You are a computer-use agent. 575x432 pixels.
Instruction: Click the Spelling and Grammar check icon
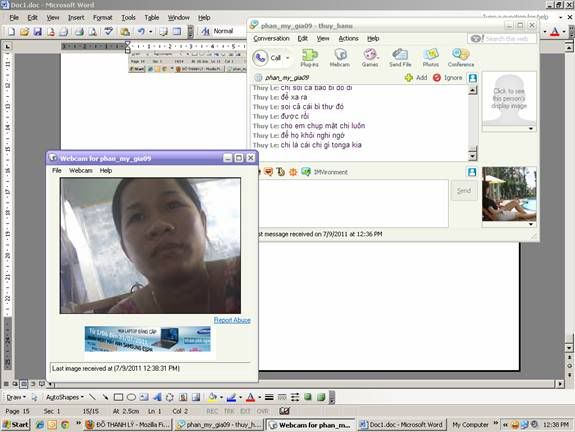click(x=109, y=32)
